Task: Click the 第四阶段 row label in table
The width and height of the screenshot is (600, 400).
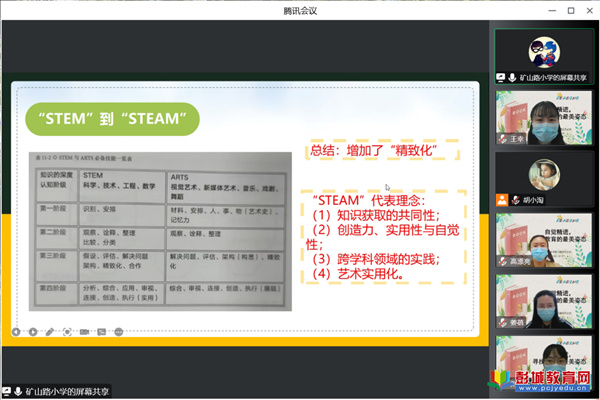Action: [x=53, y=288]
